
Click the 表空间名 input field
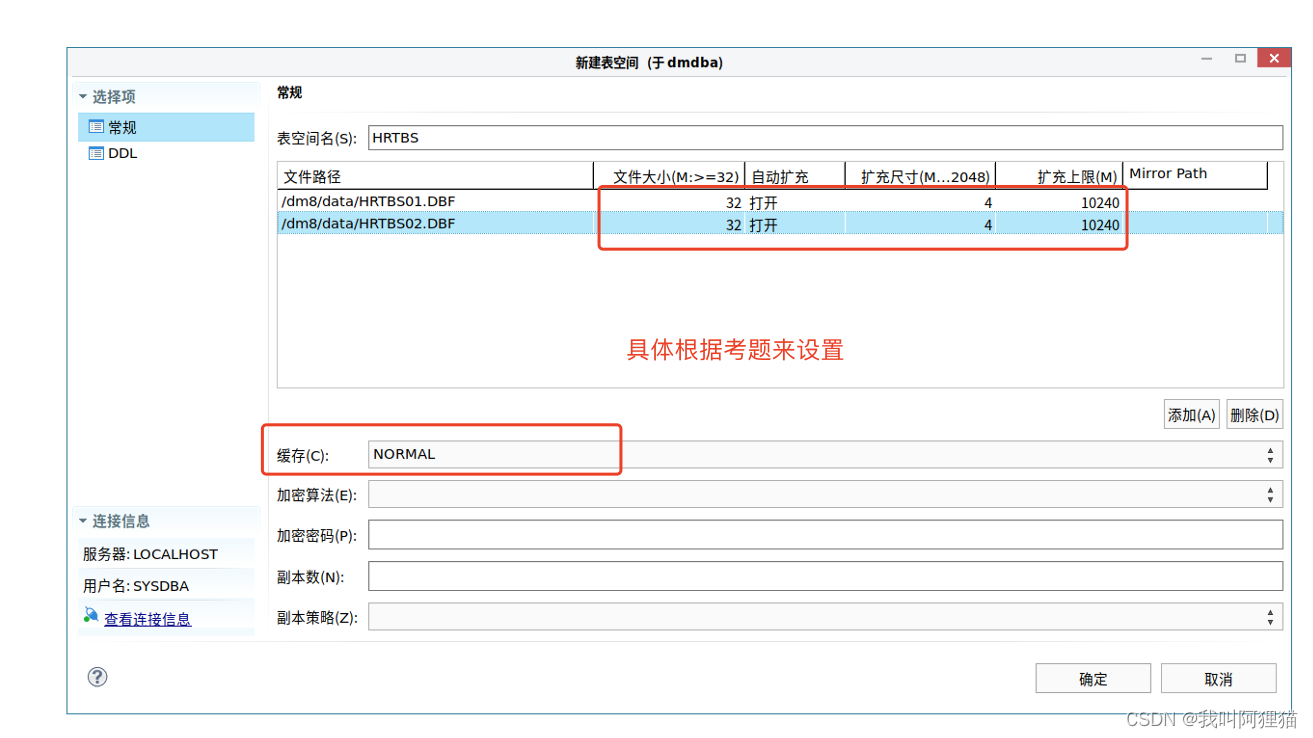[x=825, y=138]
